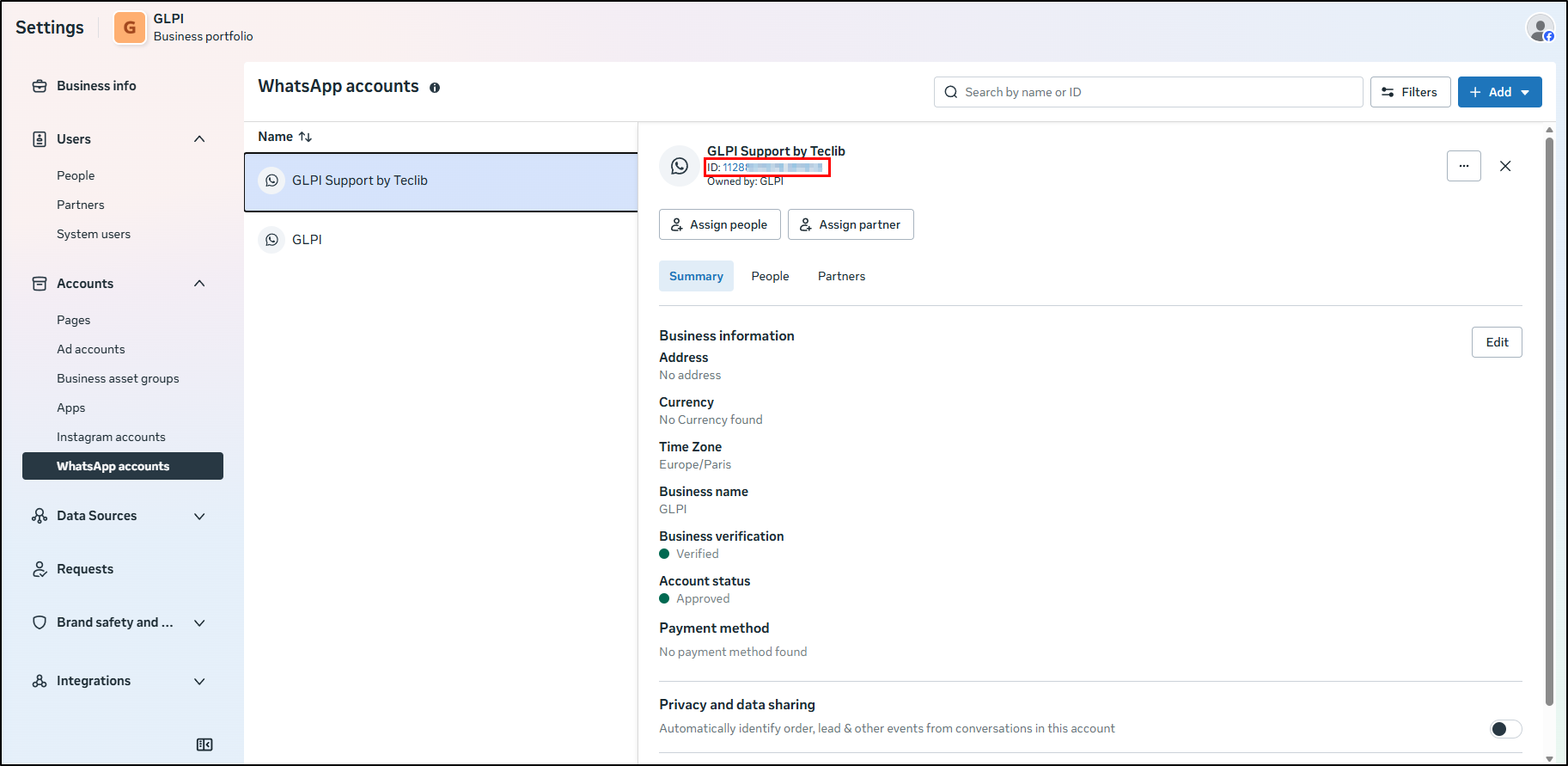Expand the Integrations section
The width and height of the screenshot is (1568, 766).
pyautogui.click(x=199, y=681)
